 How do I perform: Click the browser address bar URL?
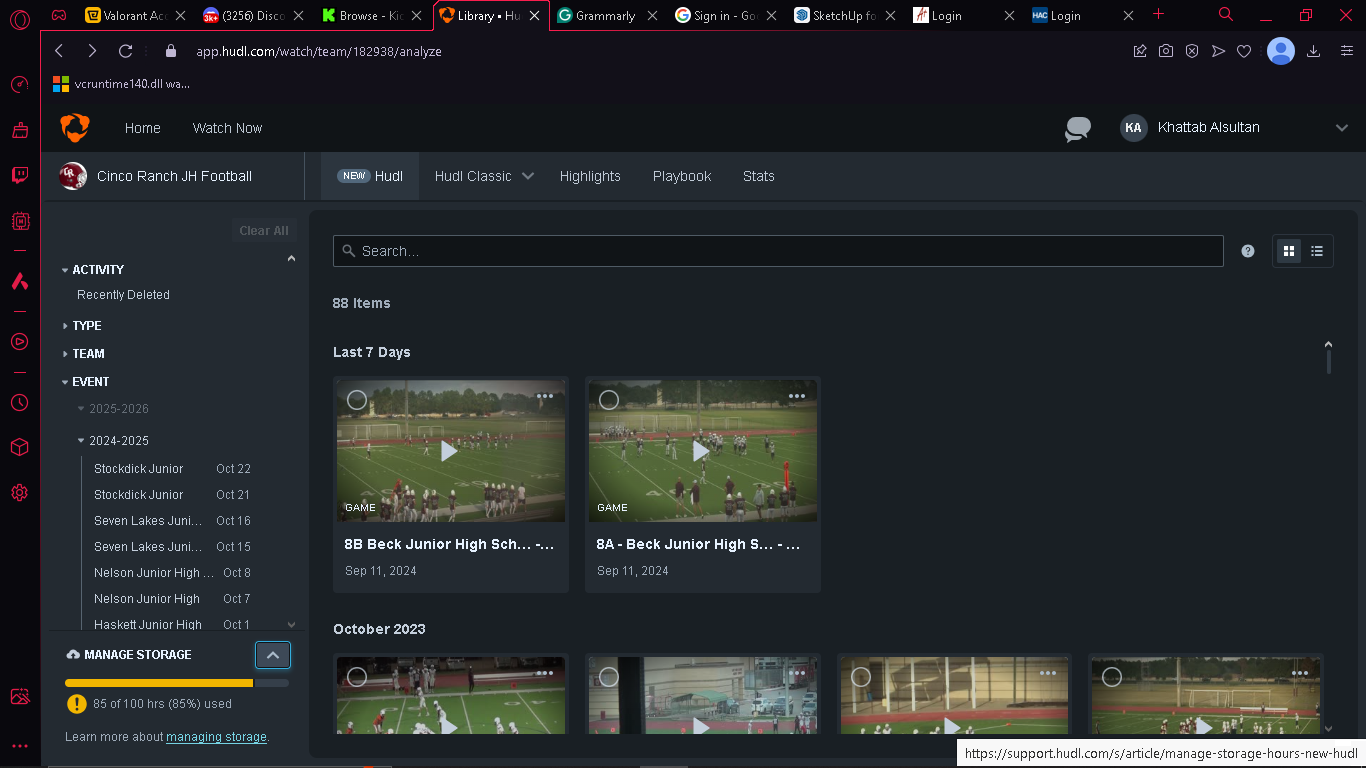click(319, 51)
